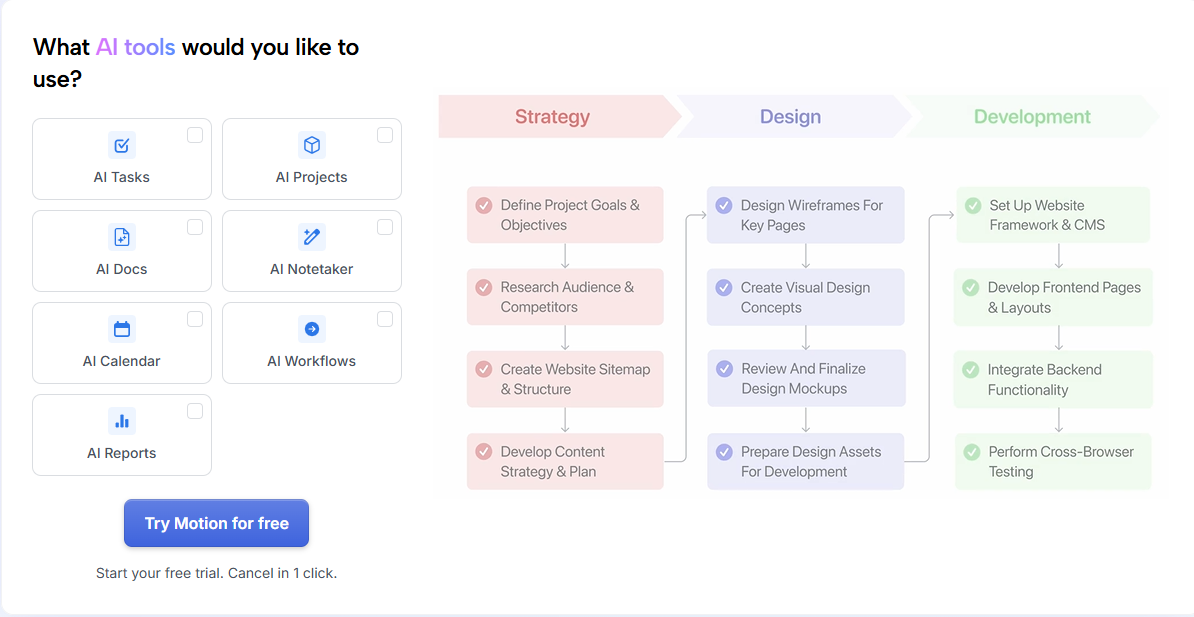Image resolution: width=1194 pixels, height=617 pixels.
Task: Select the Perform Cross-Browser Testing task card
Action: [x=1053, y=461]
